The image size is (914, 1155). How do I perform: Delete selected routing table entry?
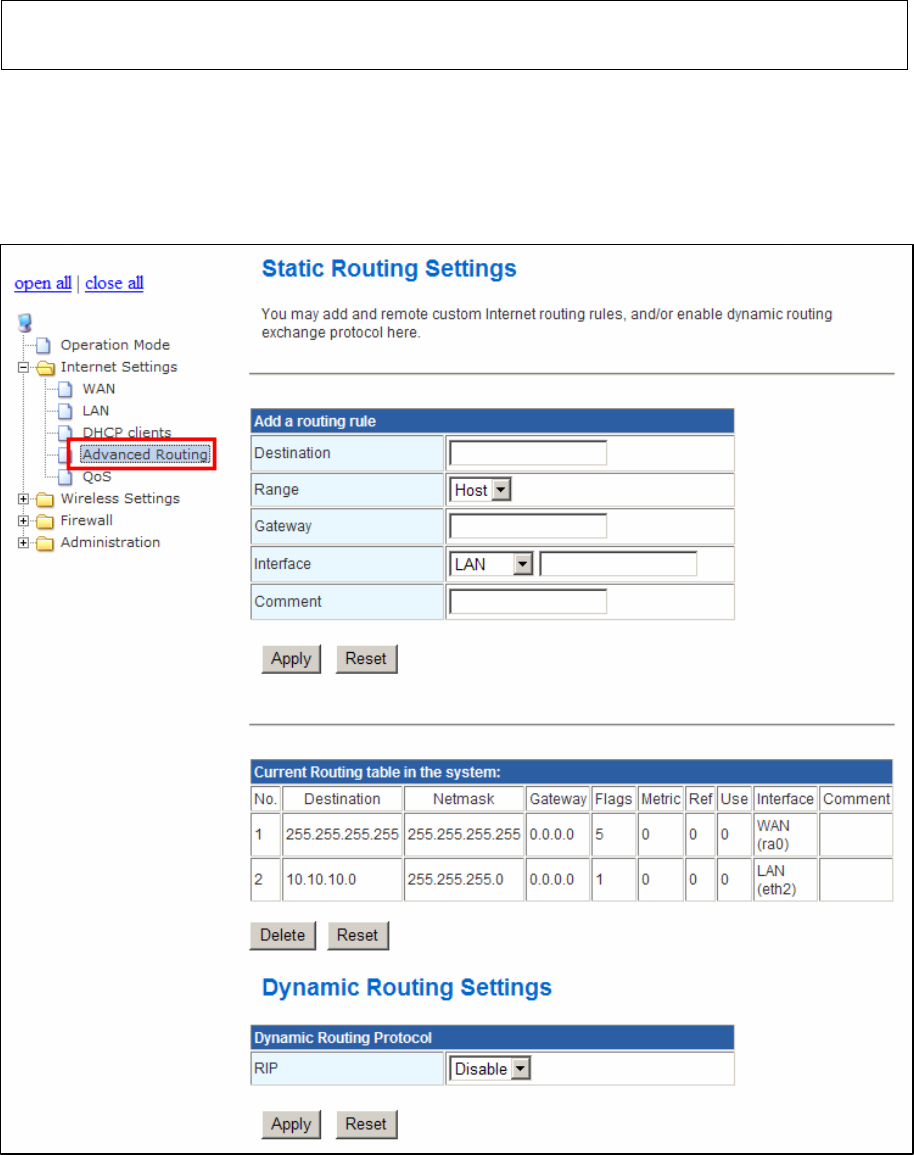pyautogui.click(x=283, y=935)
